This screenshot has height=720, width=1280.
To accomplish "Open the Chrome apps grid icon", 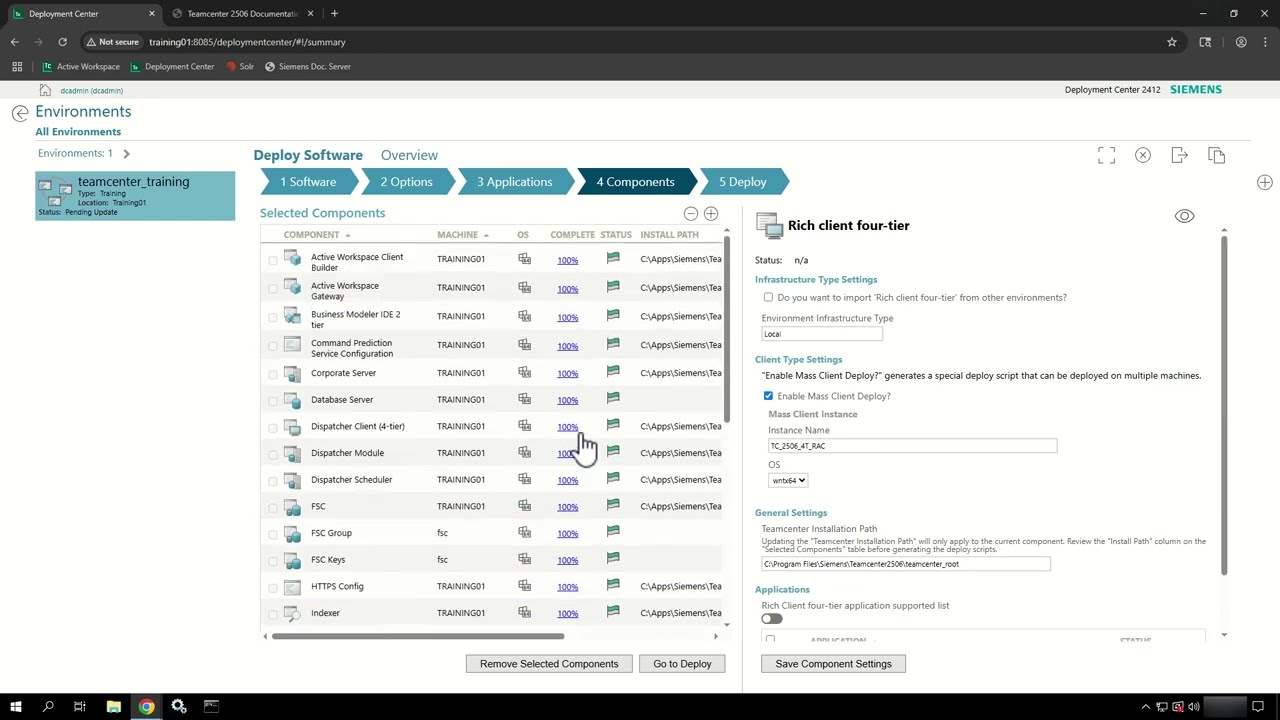I will (x=17, y=67).
